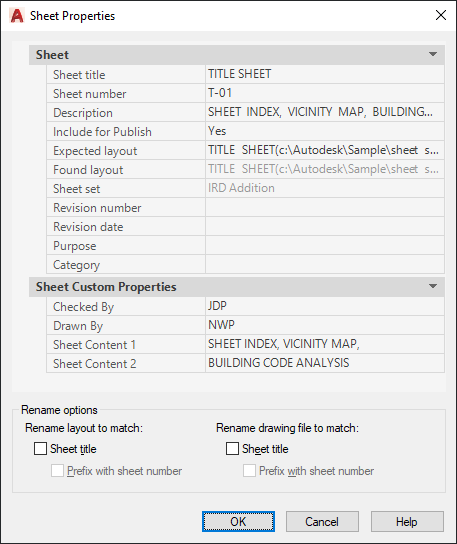Enable Sheet title under Rename layout to match
This screenshot has height=544, width=457.
[x=40, y=448]
